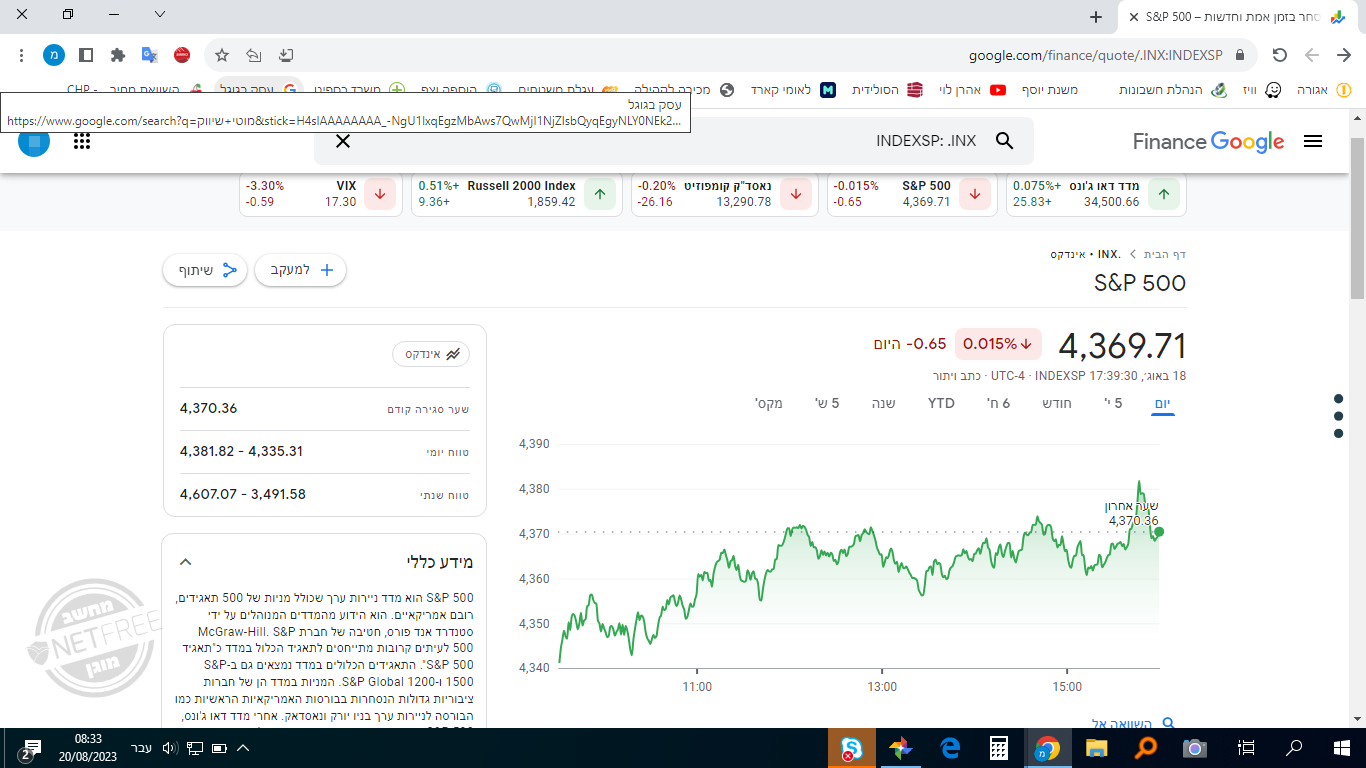Collapse the מידע כללי section
The image size is (1366, 768).
click(x=185, y=562)
